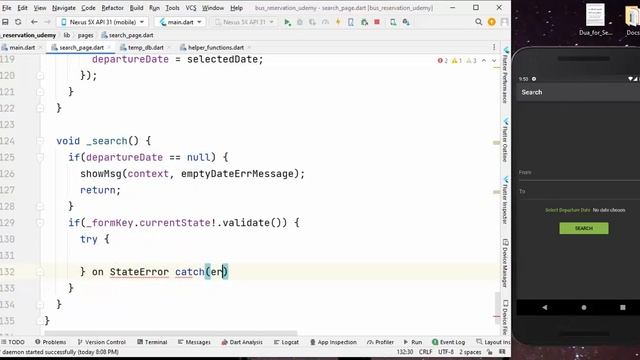This screenshot has height=360, width=640.
Task: Open the UTF-8 encoding selector
Action: click(446, 352)
